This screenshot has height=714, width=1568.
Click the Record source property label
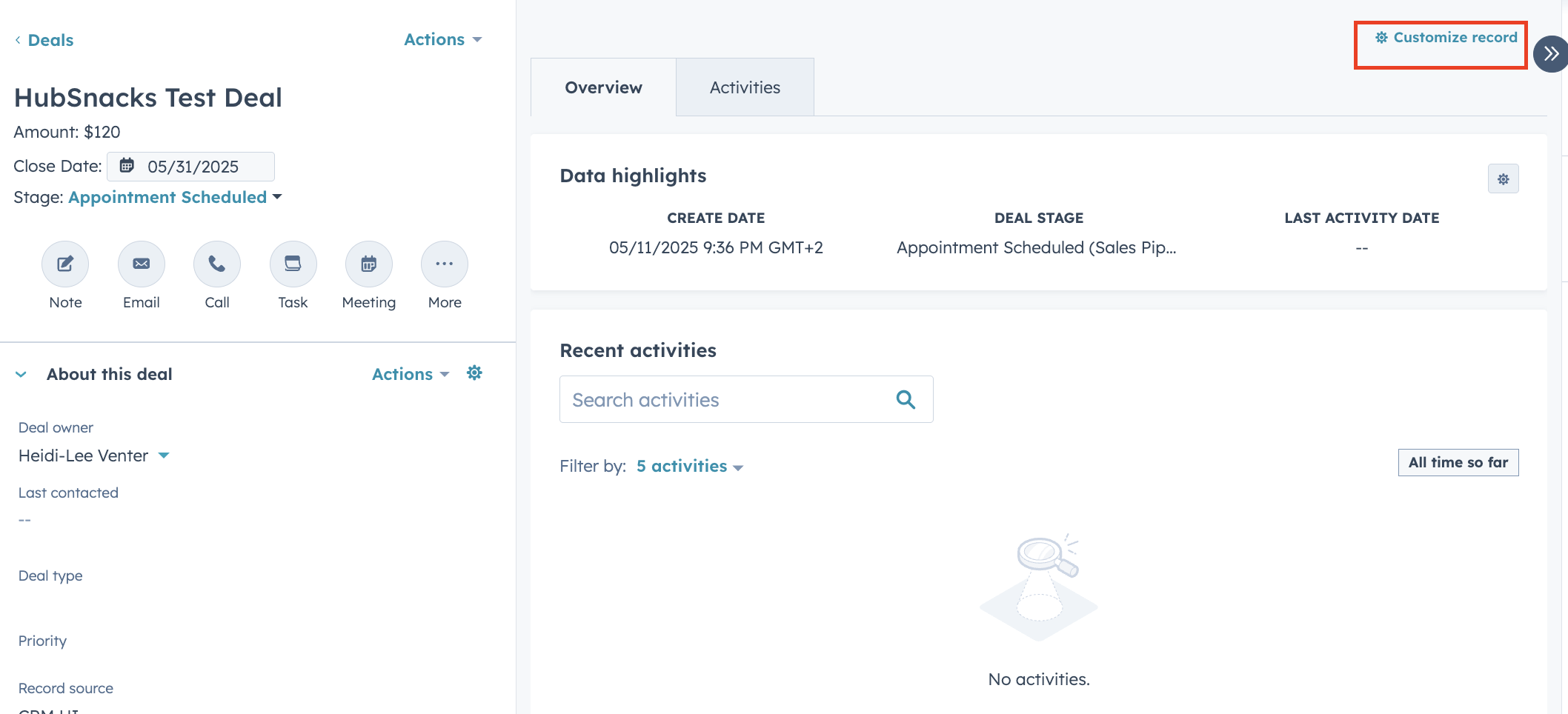click(x=66, y=688)
